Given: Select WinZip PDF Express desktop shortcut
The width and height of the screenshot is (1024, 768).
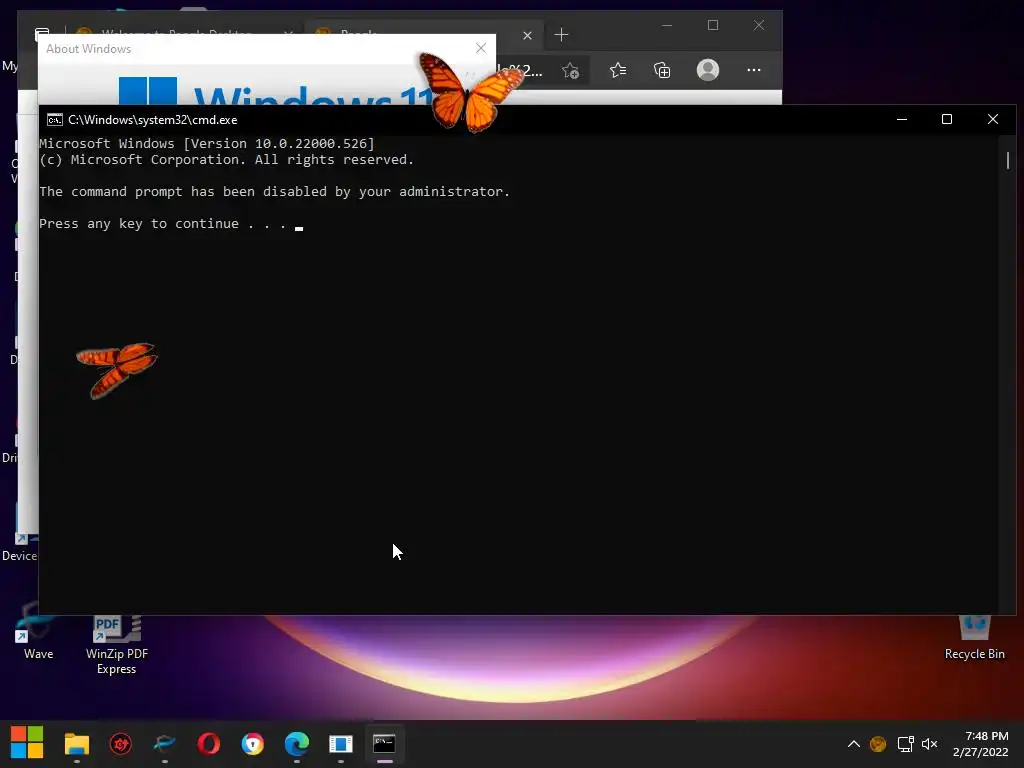Looking at the screenshot, I should click(117, 645).
